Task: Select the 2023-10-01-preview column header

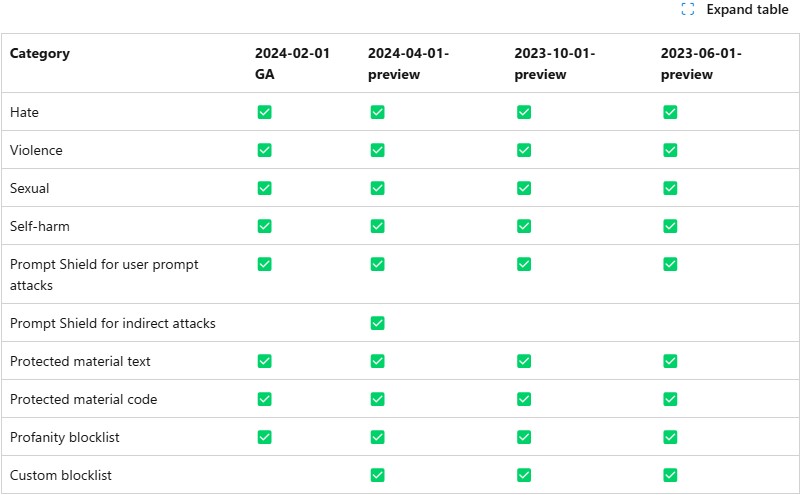Action: tap(555, 63)
